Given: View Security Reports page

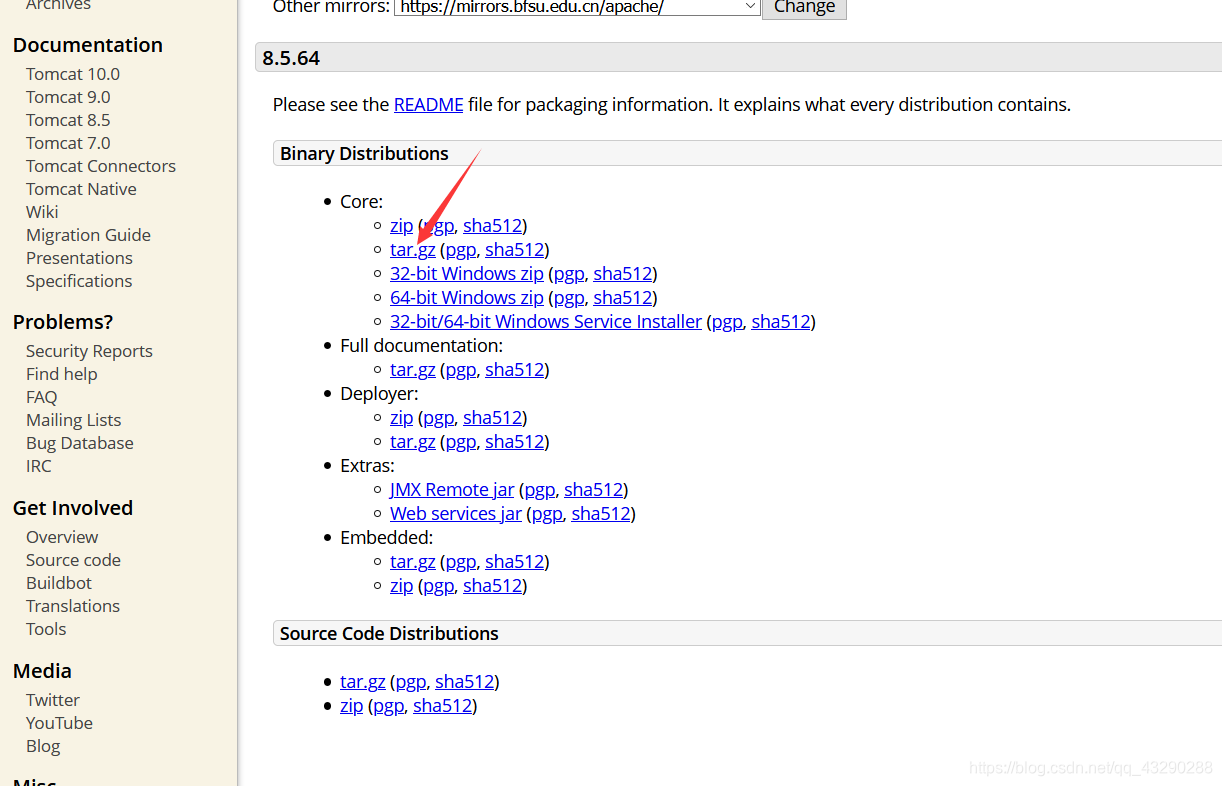Looking at the screenshot, I should click(x=89, y=351).
